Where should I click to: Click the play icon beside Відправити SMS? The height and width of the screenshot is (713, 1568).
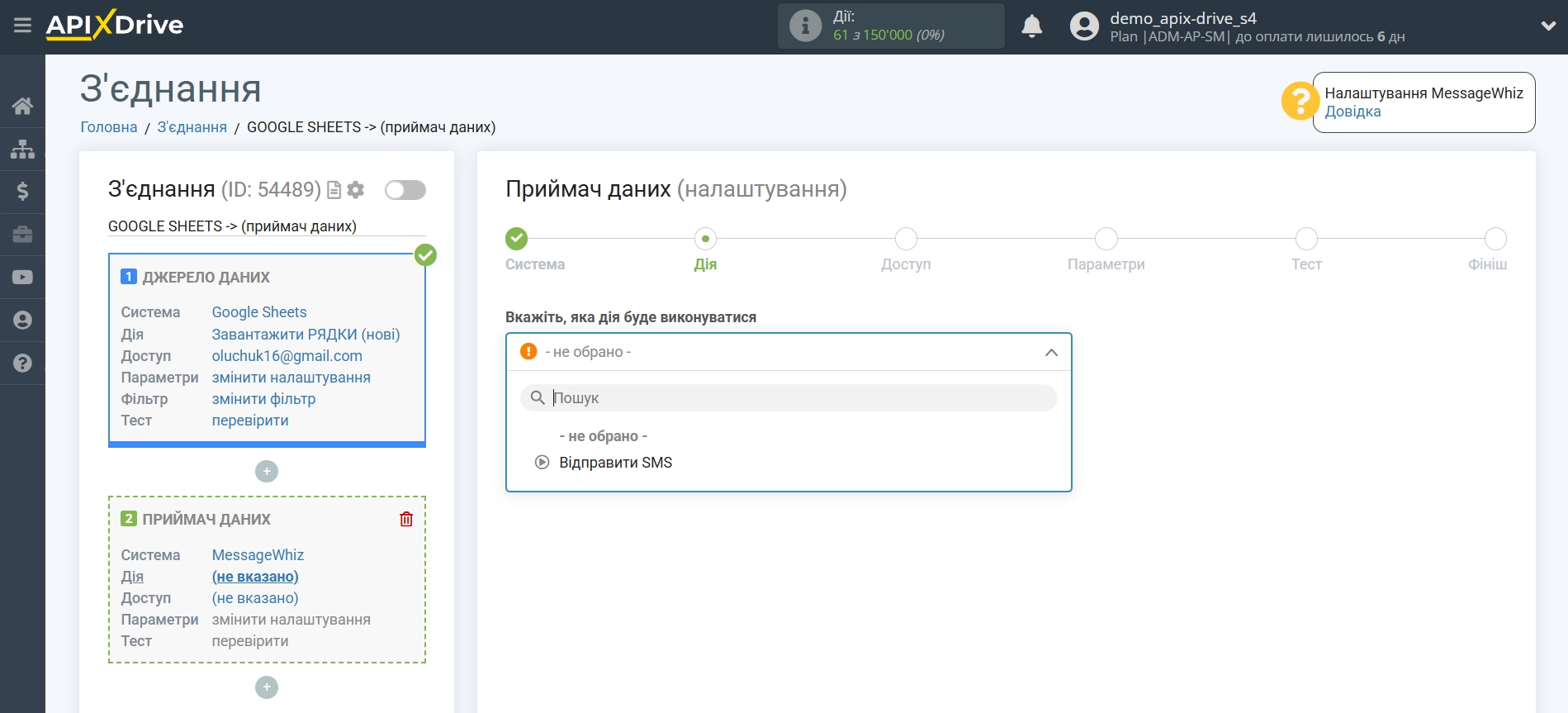coord(542,463)
